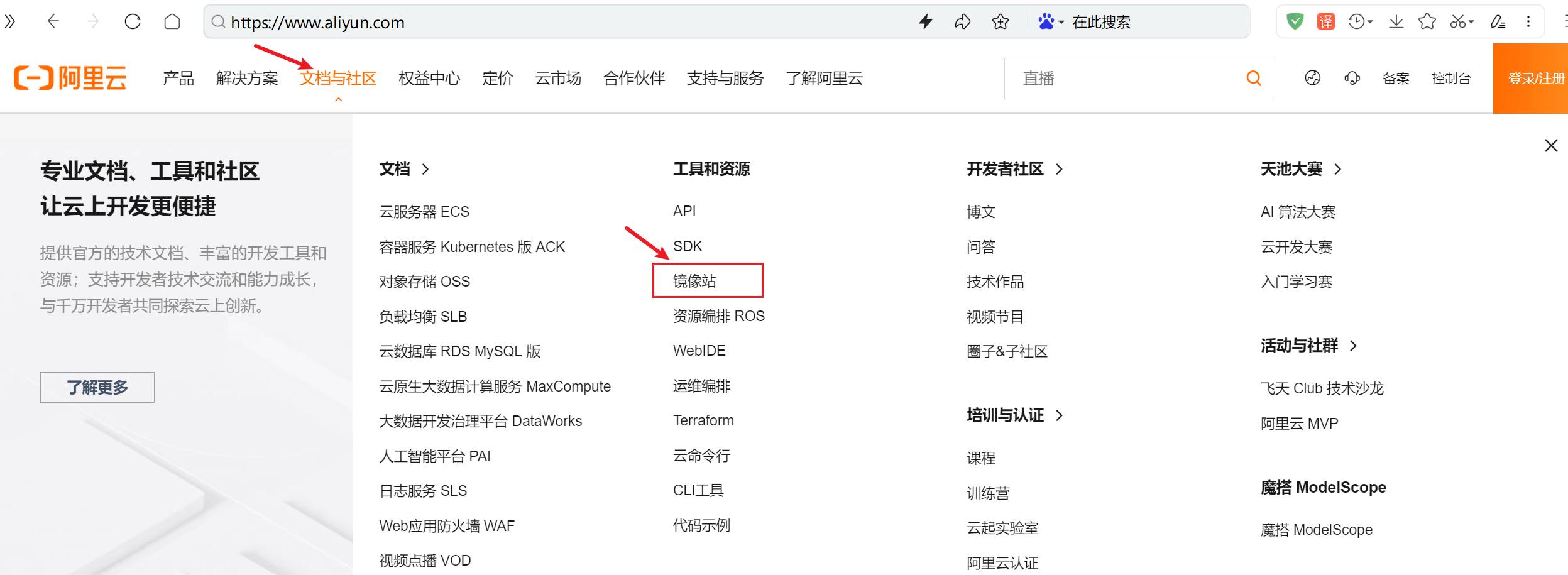The image size is (1568, 575).
Task: Open the headset customer support icon
Action: 1352,78
